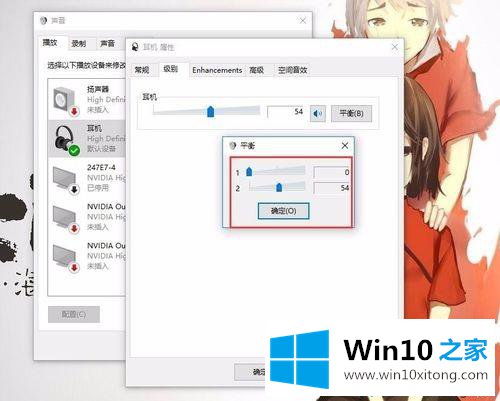Open the 高级 tab
Screen dimensions: 500x401
(x=257, y=70)
